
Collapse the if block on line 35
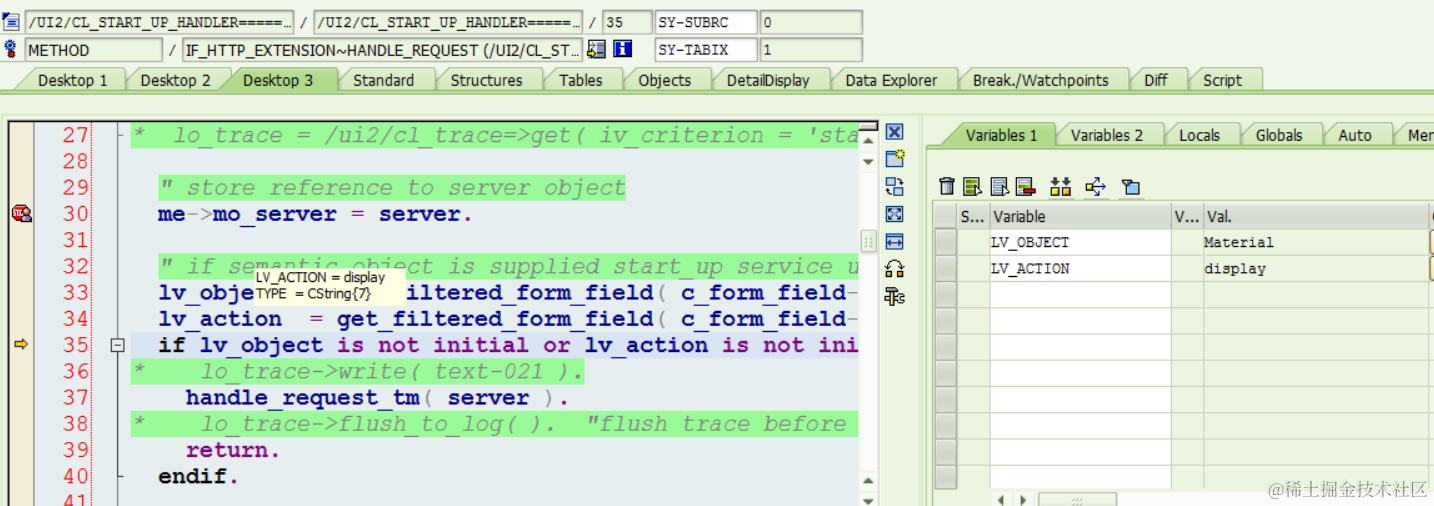click(117, 346)
